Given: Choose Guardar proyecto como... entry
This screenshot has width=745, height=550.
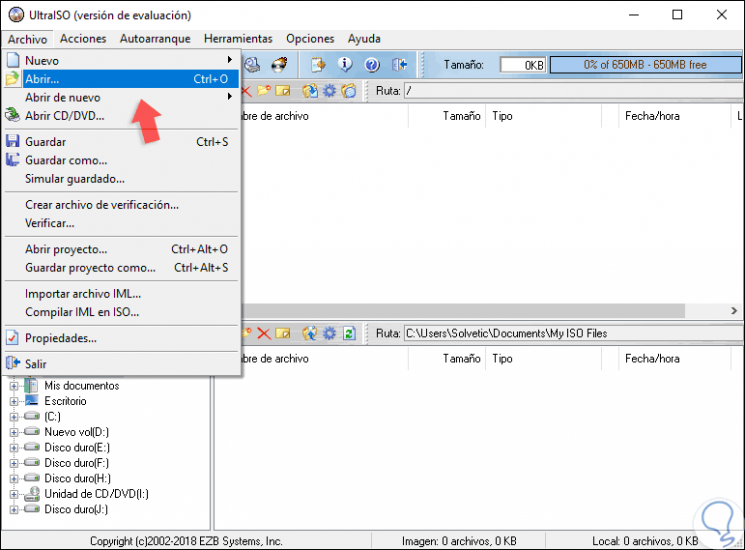Looking at the screenshot, I should pyautogui.click(x=122, y=267).
